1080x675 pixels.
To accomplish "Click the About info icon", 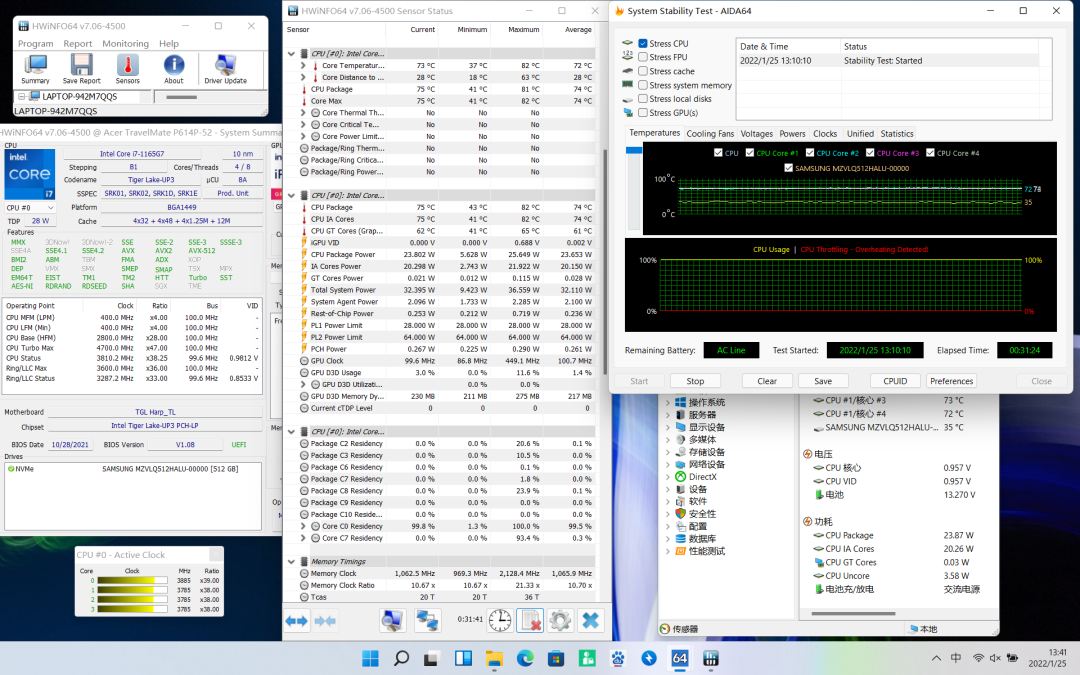I will tap(174, 70).
